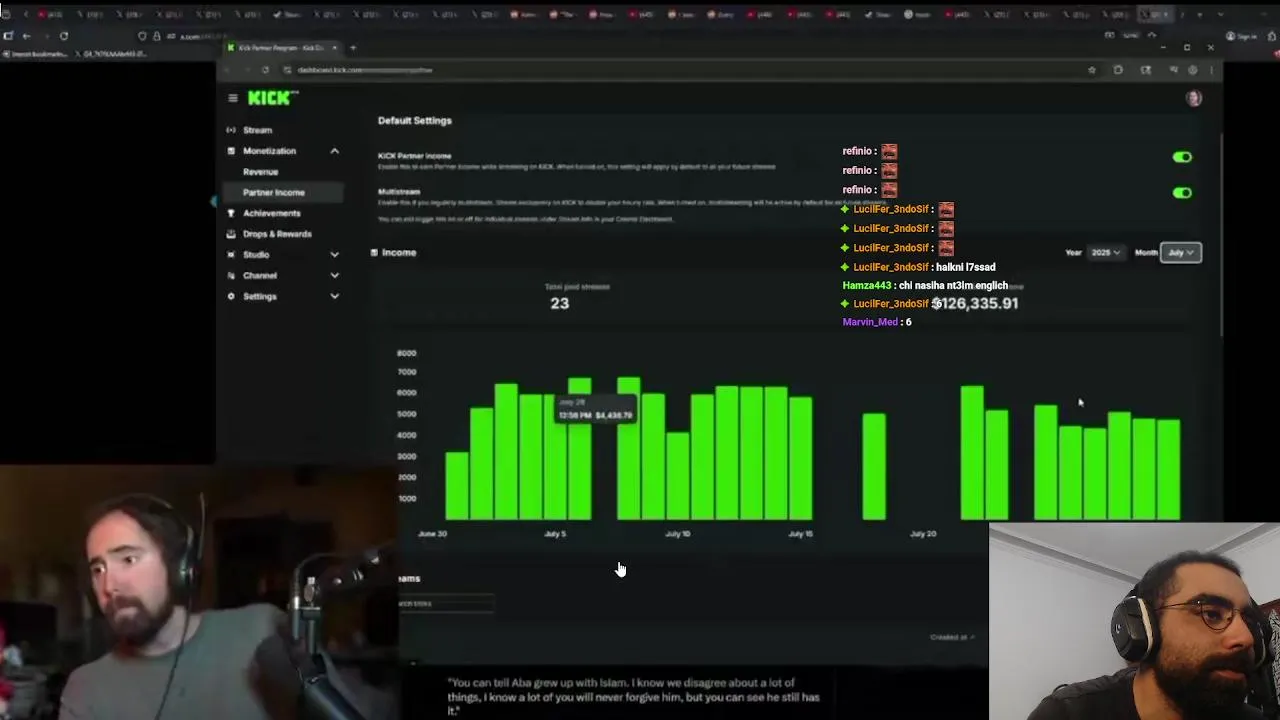The height and width of the screenshot is (720, 1280).
Task: Click the Total paid streams value 23
Action: (560, 304)
